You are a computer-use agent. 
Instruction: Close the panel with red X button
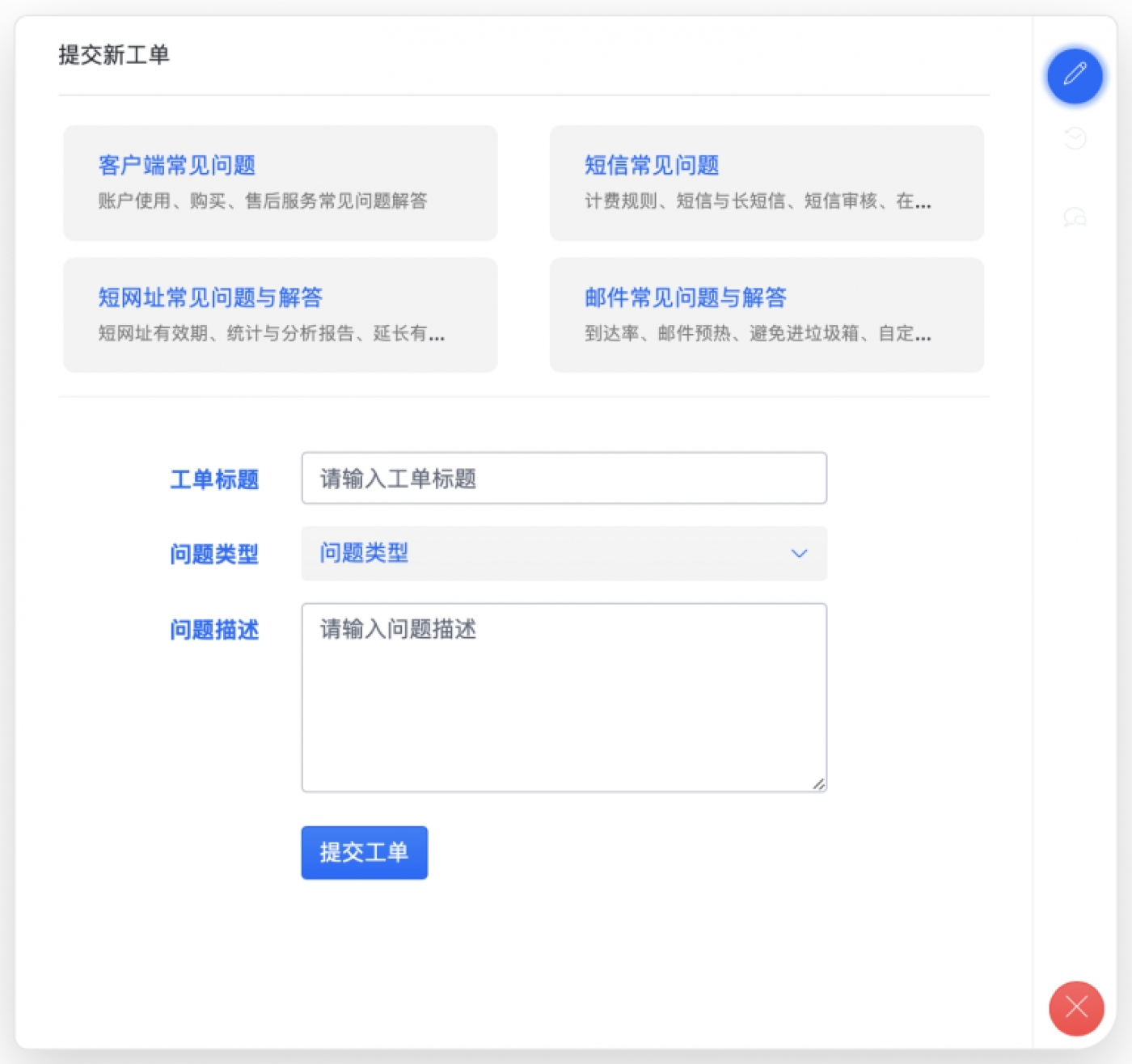pyautogui.click(x=1076, y=1007)
